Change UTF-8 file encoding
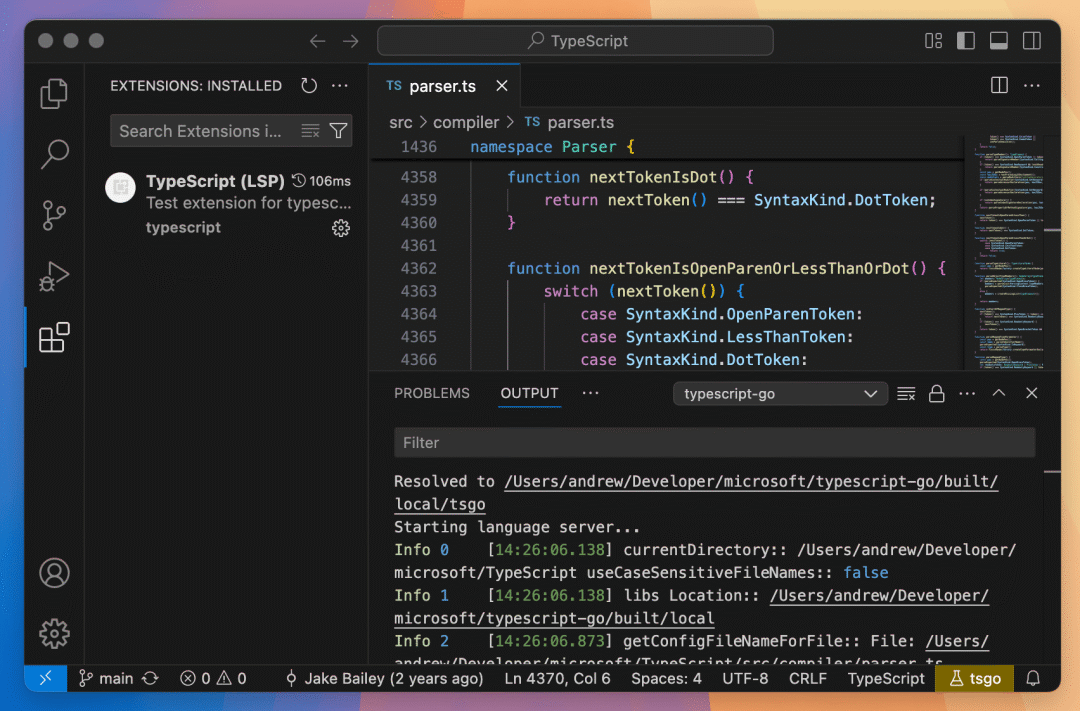This screenshot has height=711, width=1080. coord(745,679)
